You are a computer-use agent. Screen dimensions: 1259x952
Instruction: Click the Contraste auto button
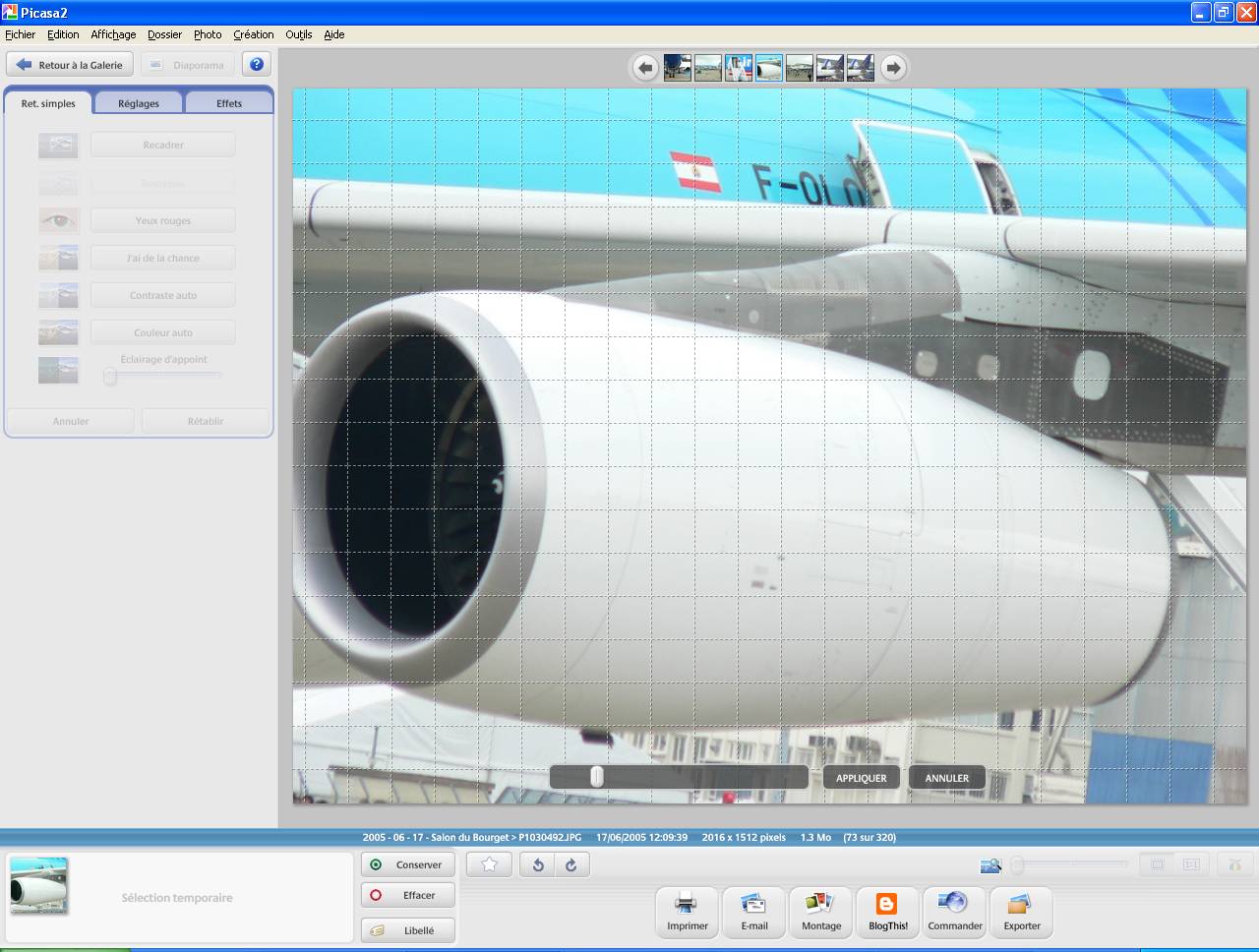coord(163,295)
